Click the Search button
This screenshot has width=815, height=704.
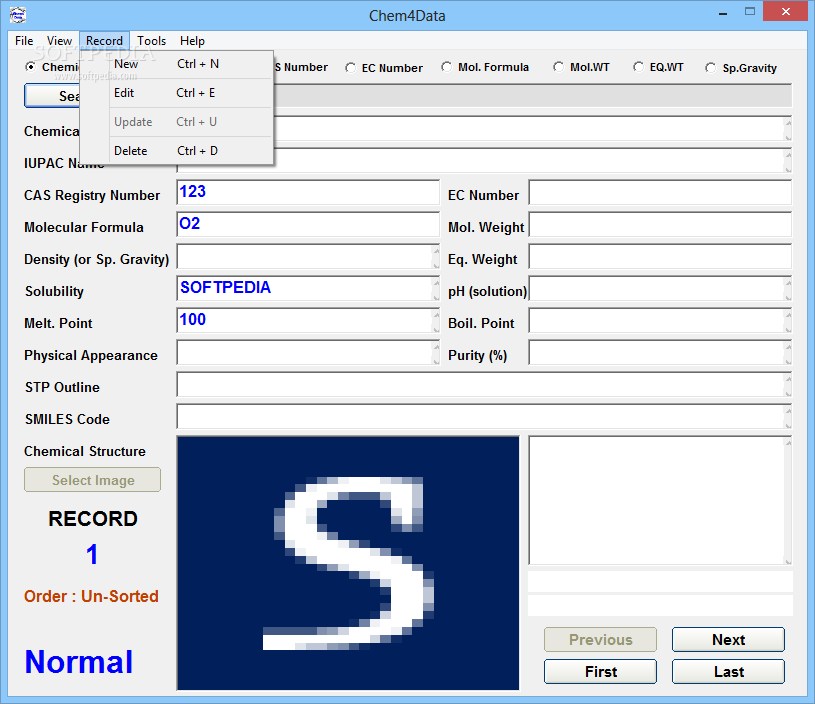click(x=52, y=96)
